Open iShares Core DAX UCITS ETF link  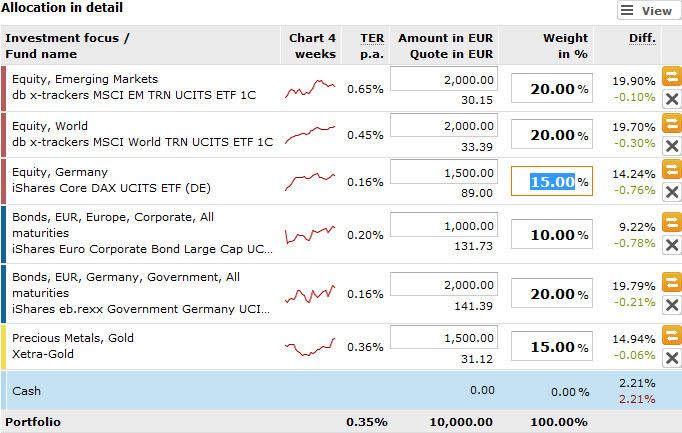(111, 187)
